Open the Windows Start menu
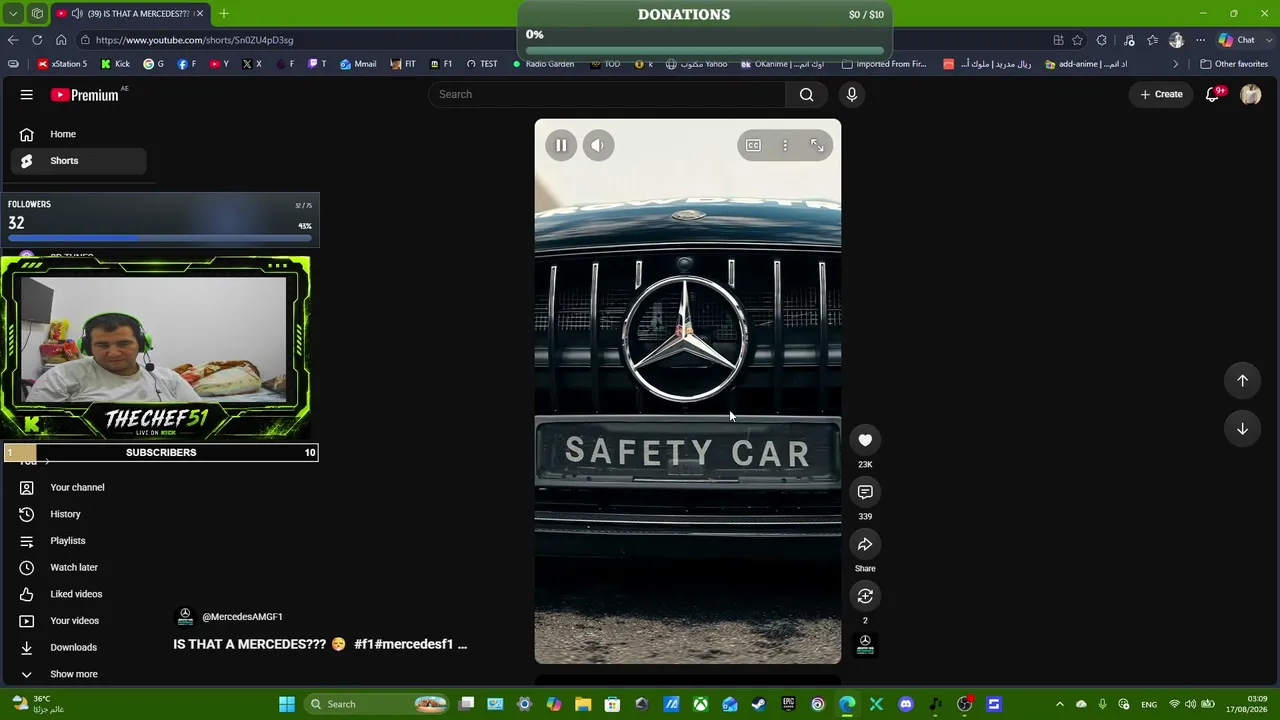Viewport: 1280px width, 720px height. pos(287,704)
